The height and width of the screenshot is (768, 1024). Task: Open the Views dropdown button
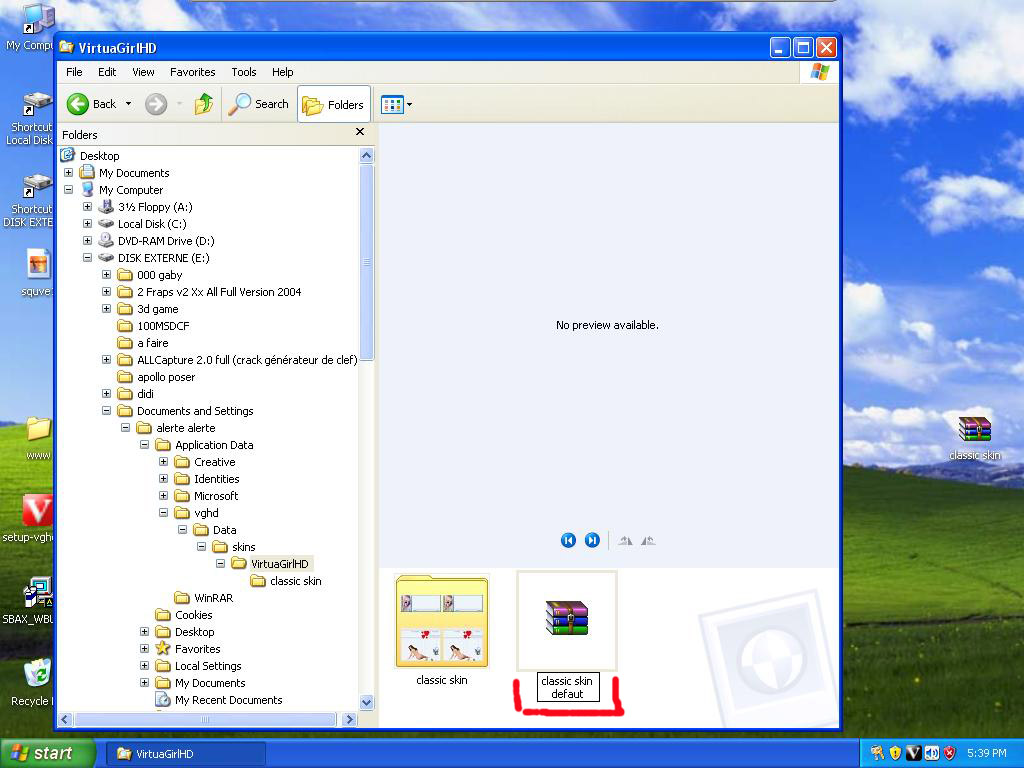[396, 104]
